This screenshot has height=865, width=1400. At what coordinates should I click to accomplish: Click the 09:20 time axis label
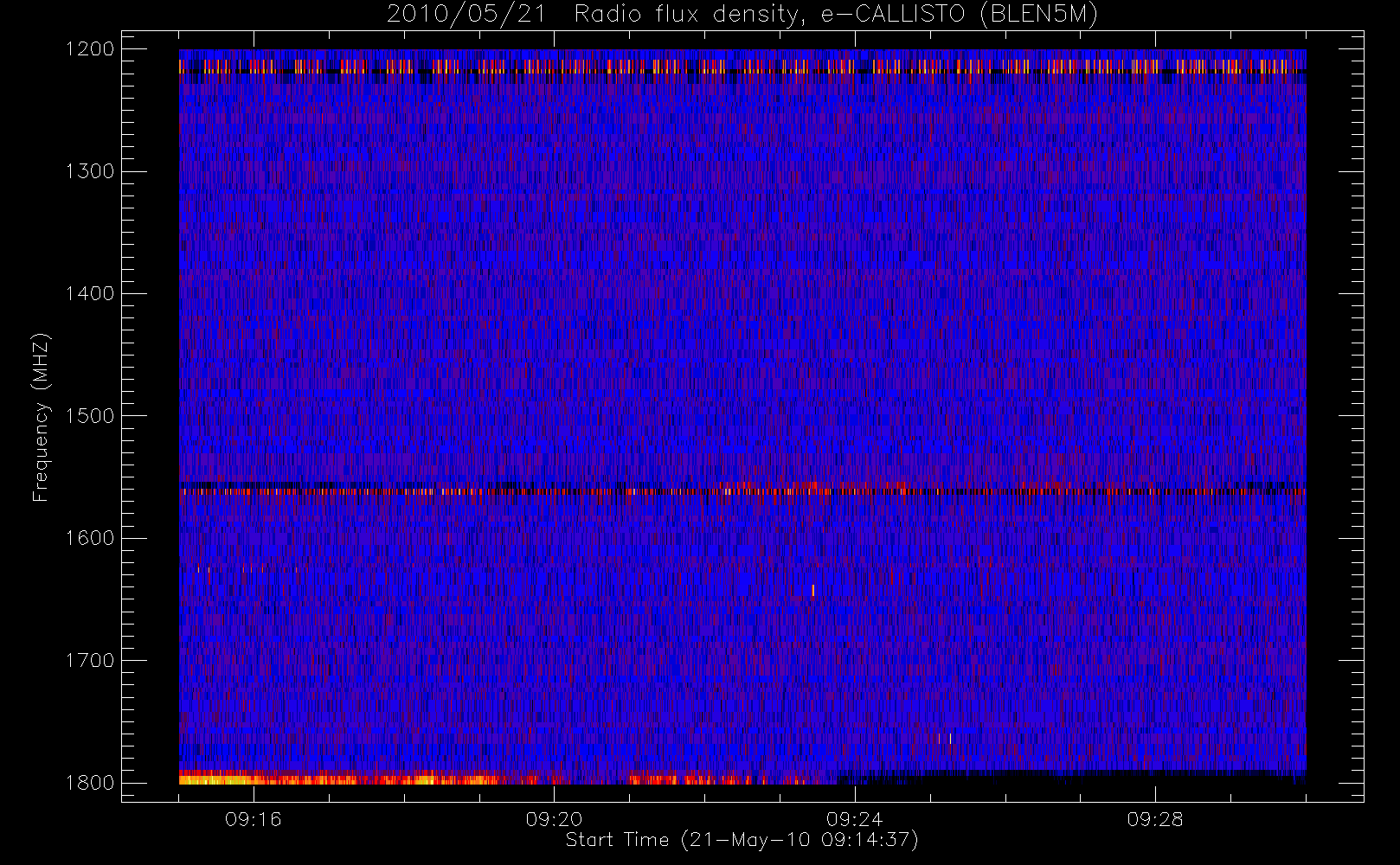click(x=554, y=819)
